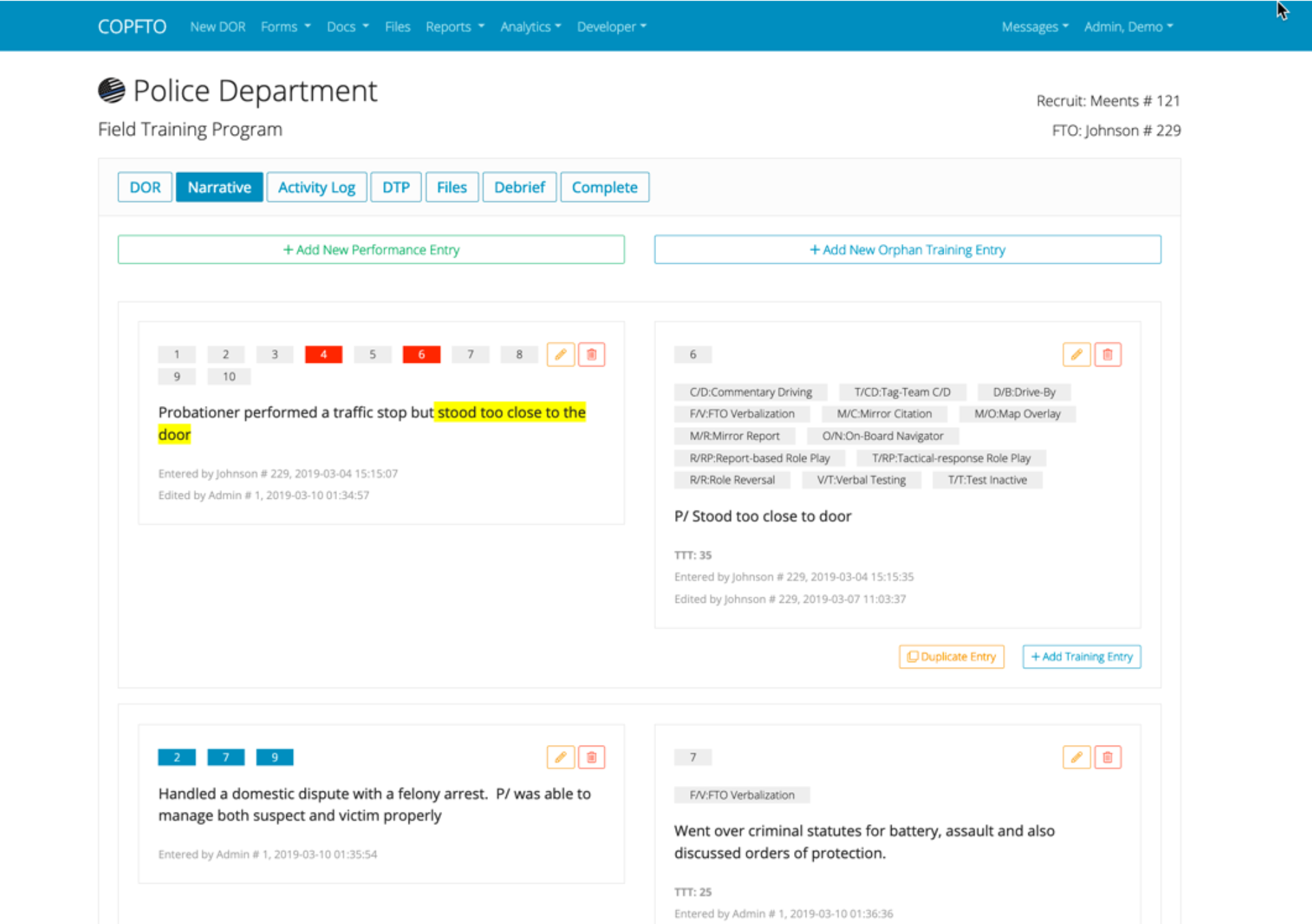Toggle red category tag 6 in first entry

[x=421, y=354]
